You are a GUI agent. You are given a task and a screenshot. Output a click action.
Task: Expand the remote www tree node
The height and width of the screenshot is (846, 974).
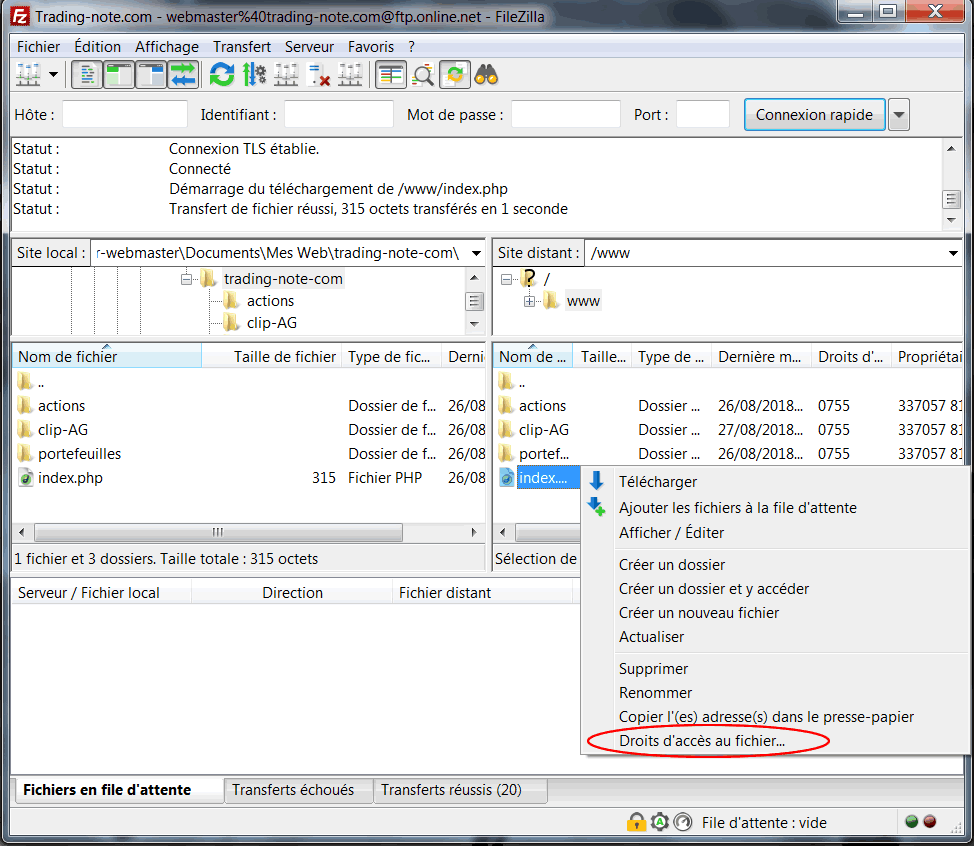[529, 301]
